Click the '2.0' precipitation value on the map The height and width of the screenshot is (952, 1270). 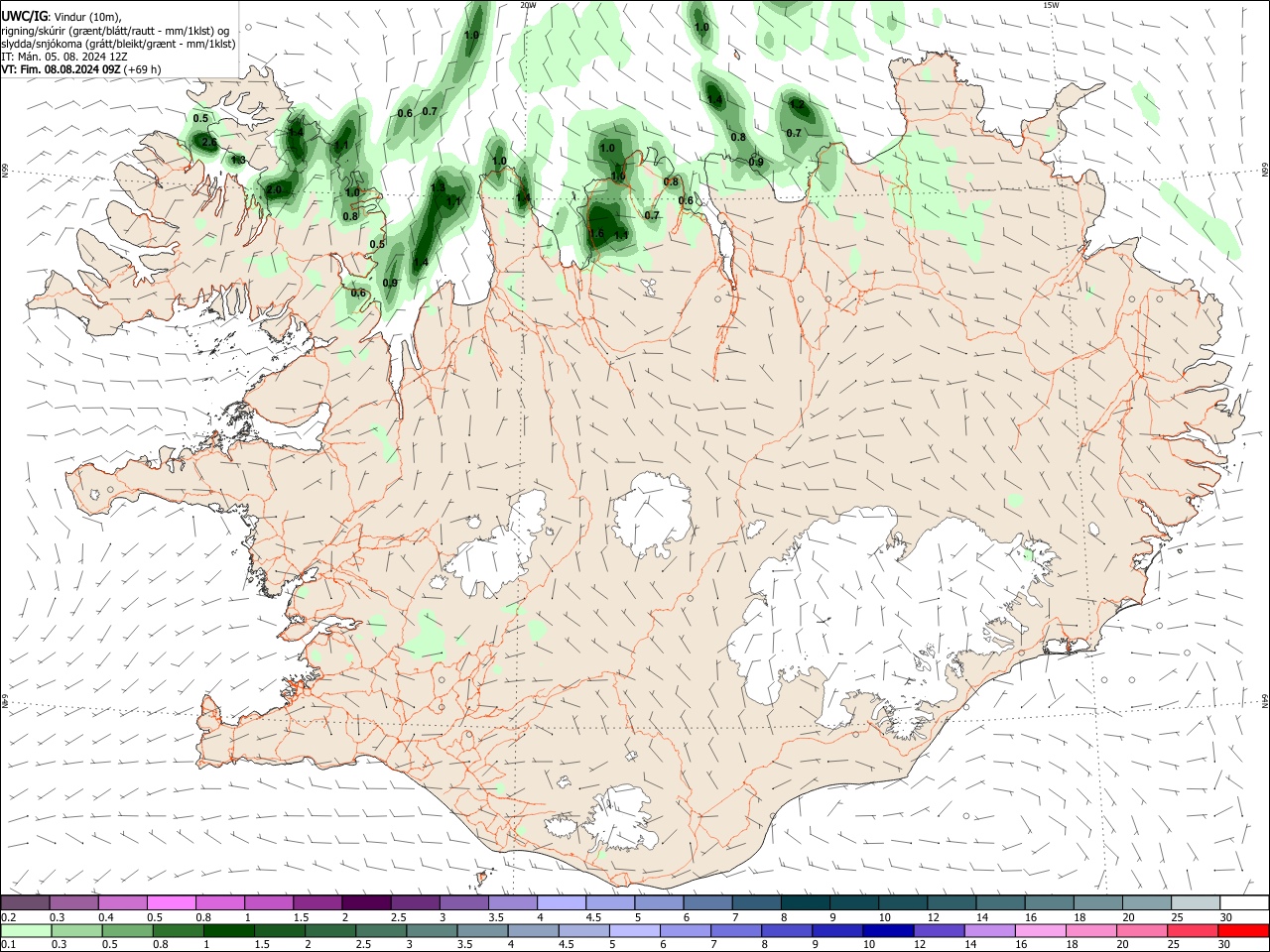point(275,189)
